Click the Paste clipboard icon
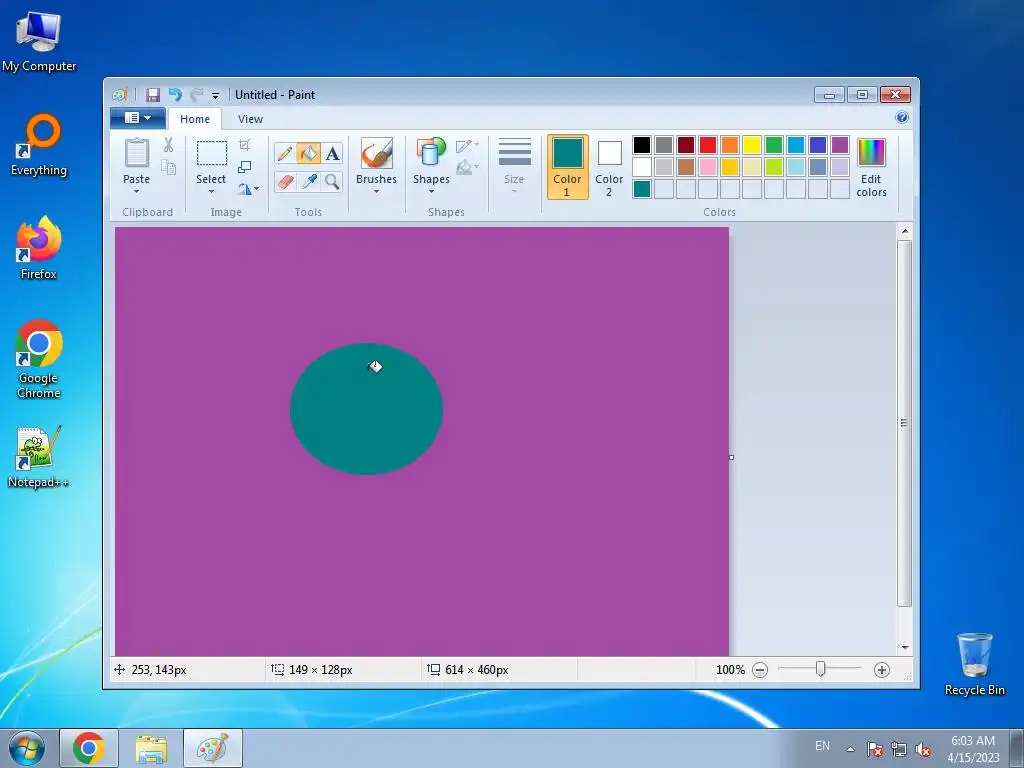This screenshot has width=1024, height=768. click(136, 153)
